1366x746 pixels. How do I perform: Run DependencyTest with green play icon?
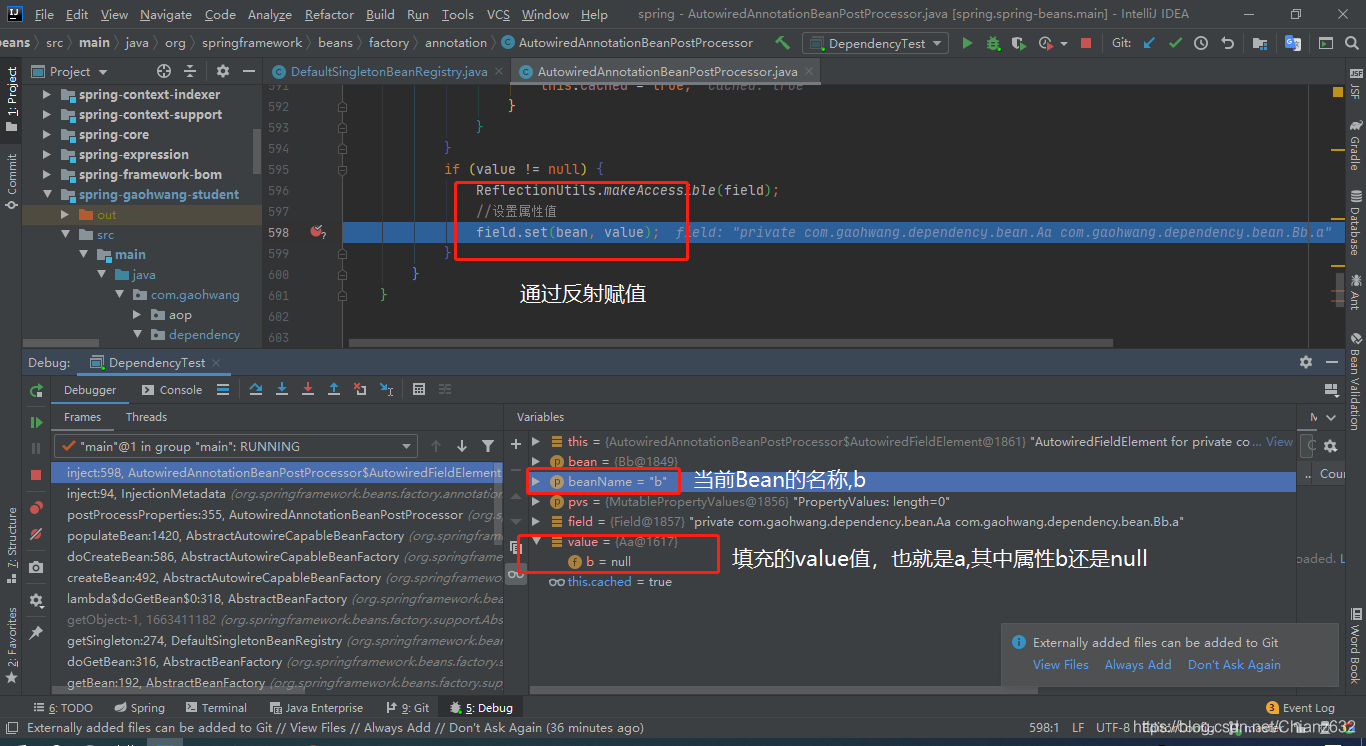pos(967,43)
